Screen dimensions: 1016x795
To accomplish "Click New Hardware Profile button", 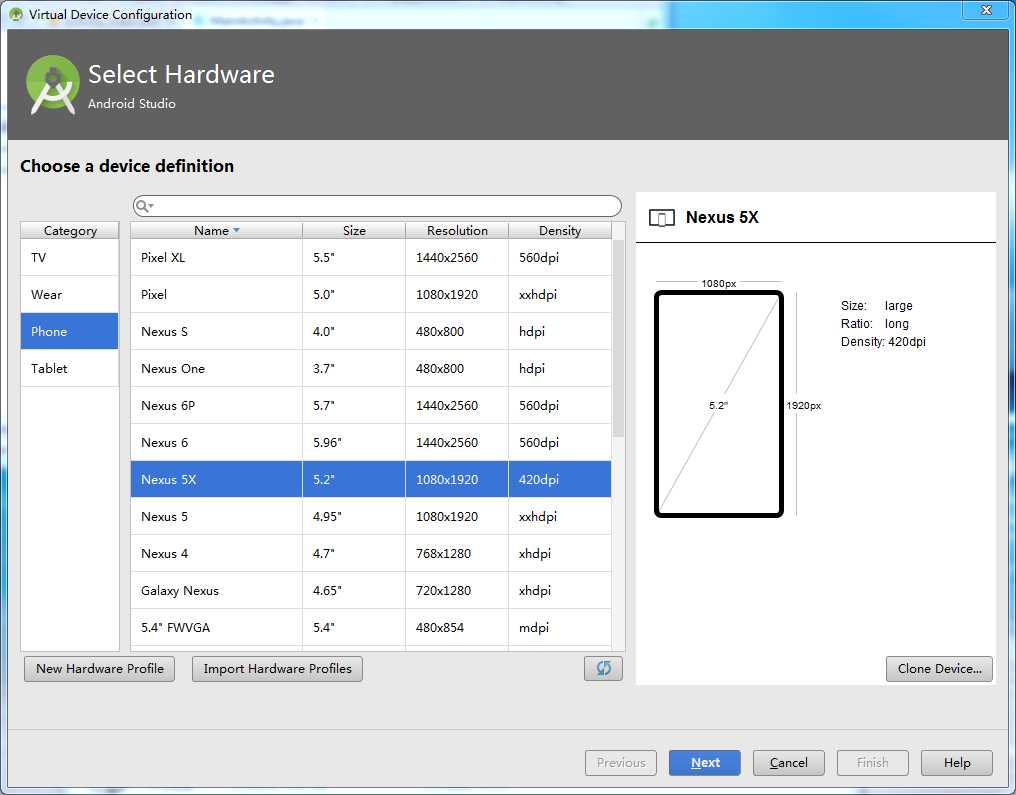I will (x=100, y=669).
